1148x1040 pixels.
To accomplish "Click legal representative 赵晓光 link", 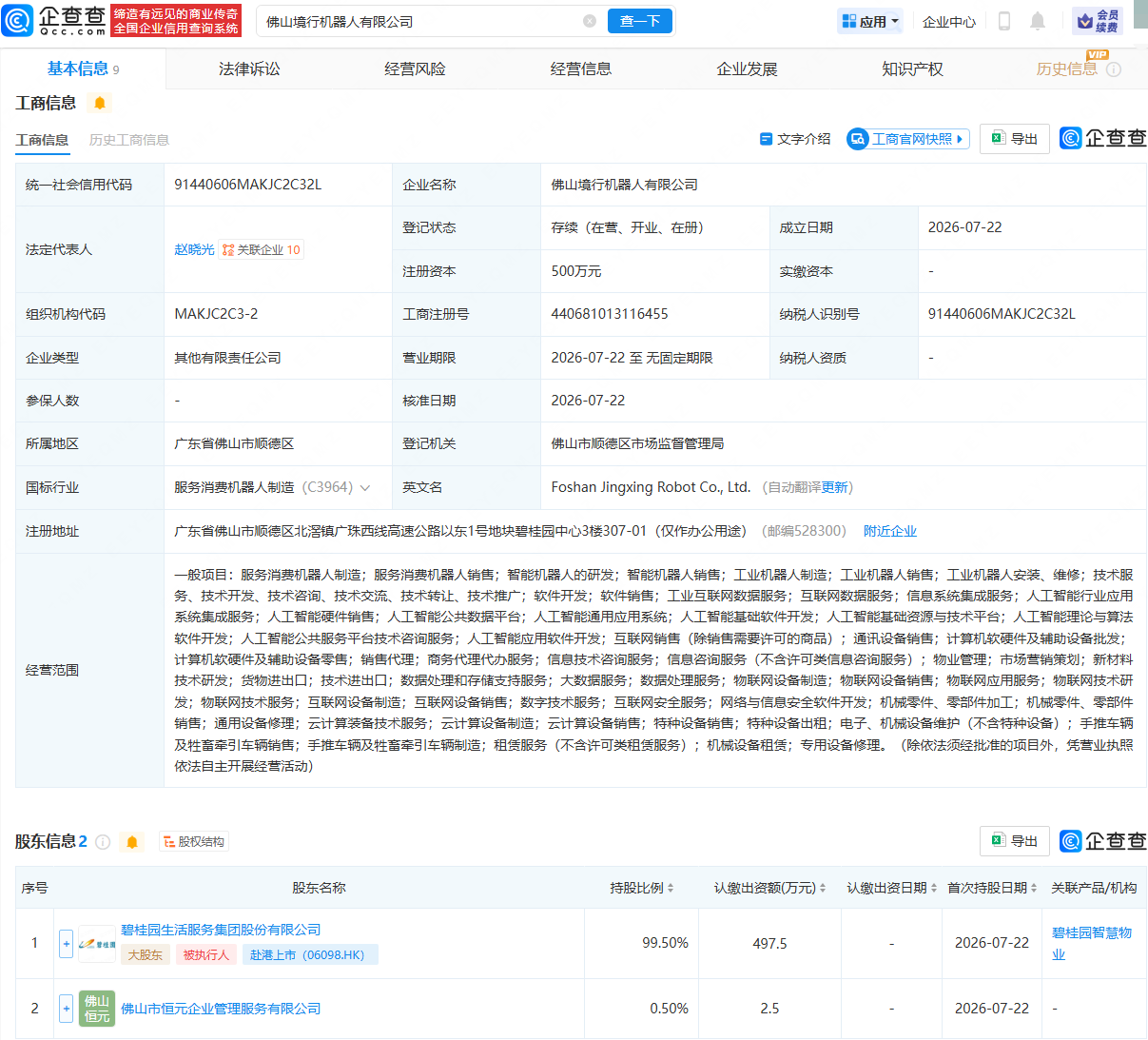I will pyautogui.click(x=194, y=249).
